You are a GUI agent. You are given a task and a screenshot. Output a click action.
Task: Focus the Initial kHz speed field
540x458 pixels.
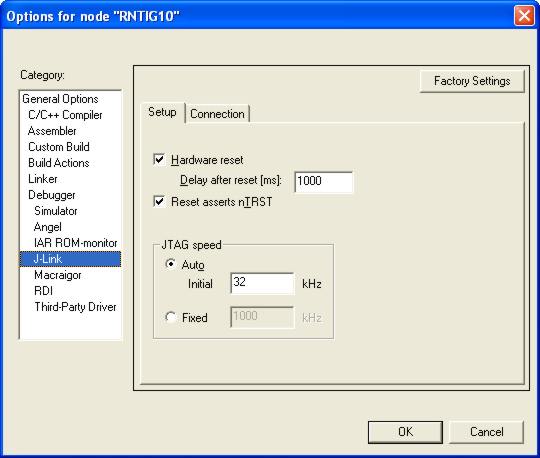point(262,283)
